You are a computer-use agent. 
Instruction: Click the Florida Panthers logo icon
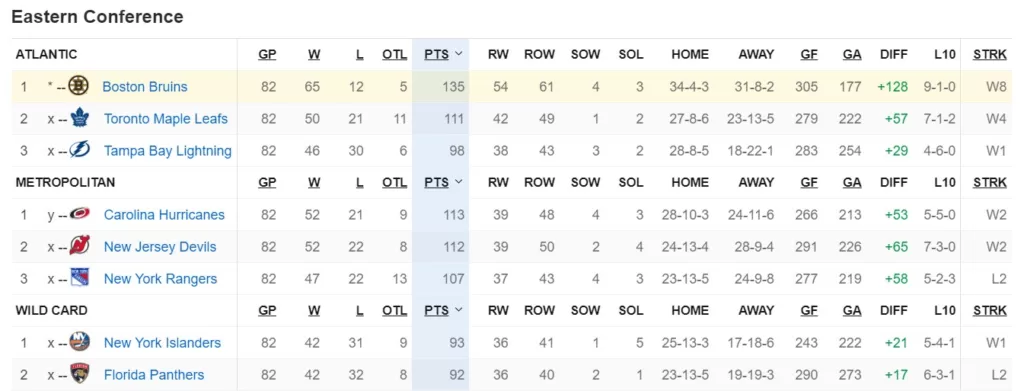coord(80,374)
